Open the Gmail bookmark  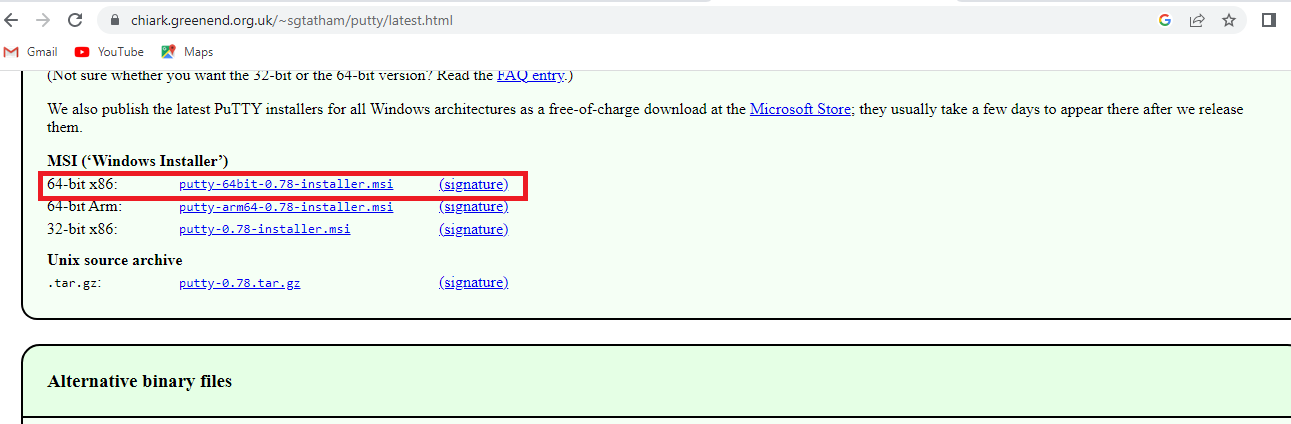[x=31, y=52]
